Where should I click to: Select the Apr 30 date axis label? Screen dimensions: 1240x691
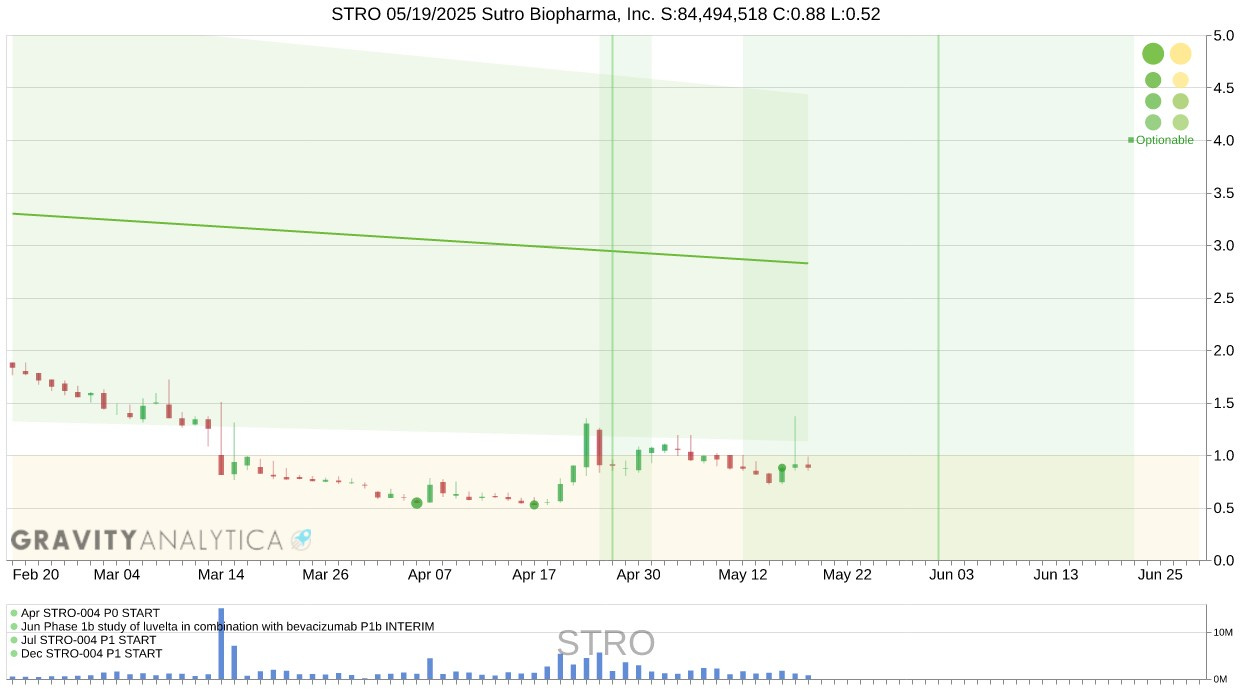638,575
